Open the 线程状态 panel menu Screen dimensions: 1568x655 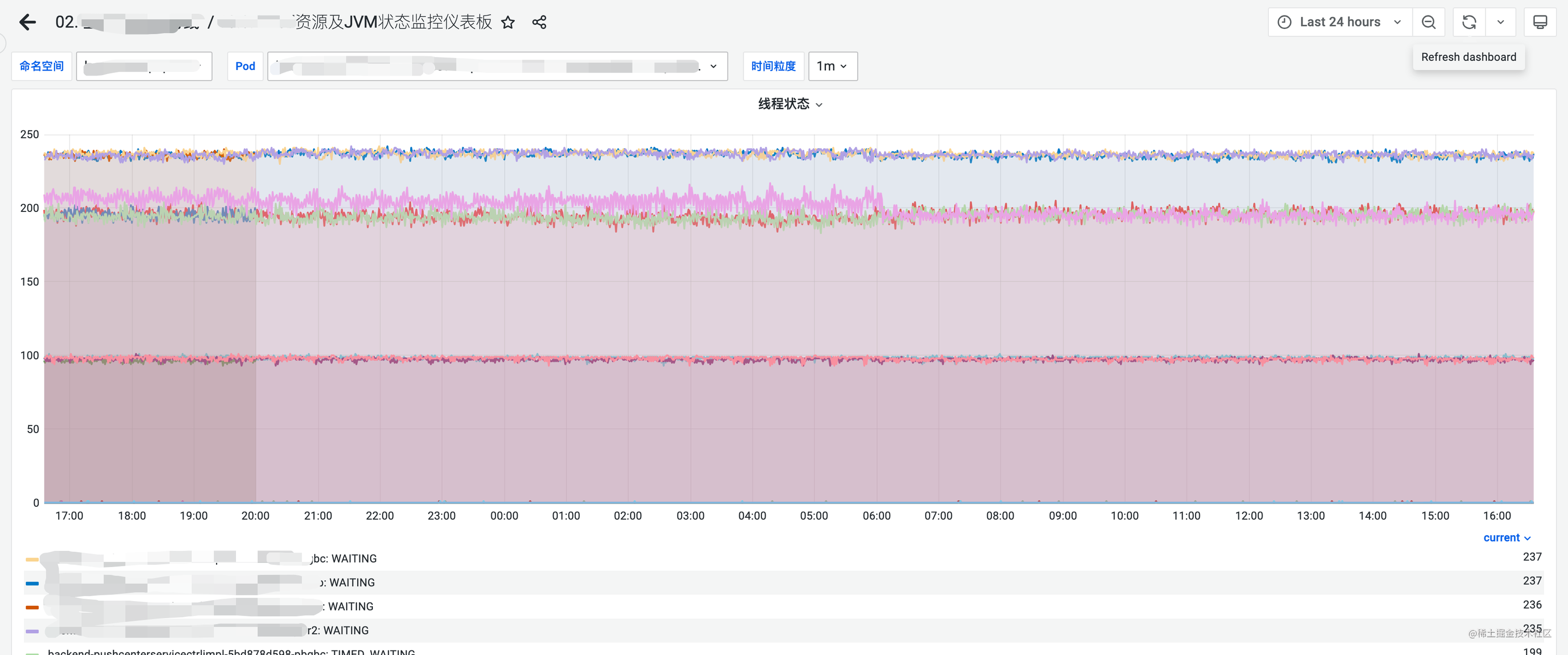pos(790,104)
